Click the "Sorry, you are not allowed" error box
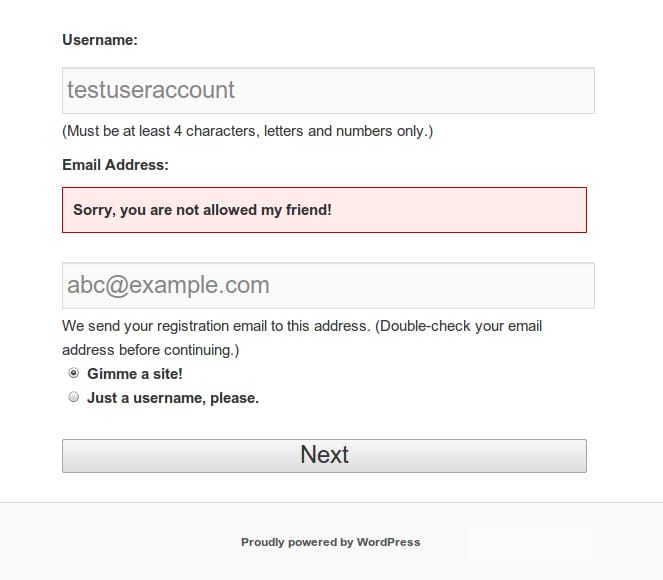This screenshot has height=580, width=663. pyautogui.click(x=324, y=210)
